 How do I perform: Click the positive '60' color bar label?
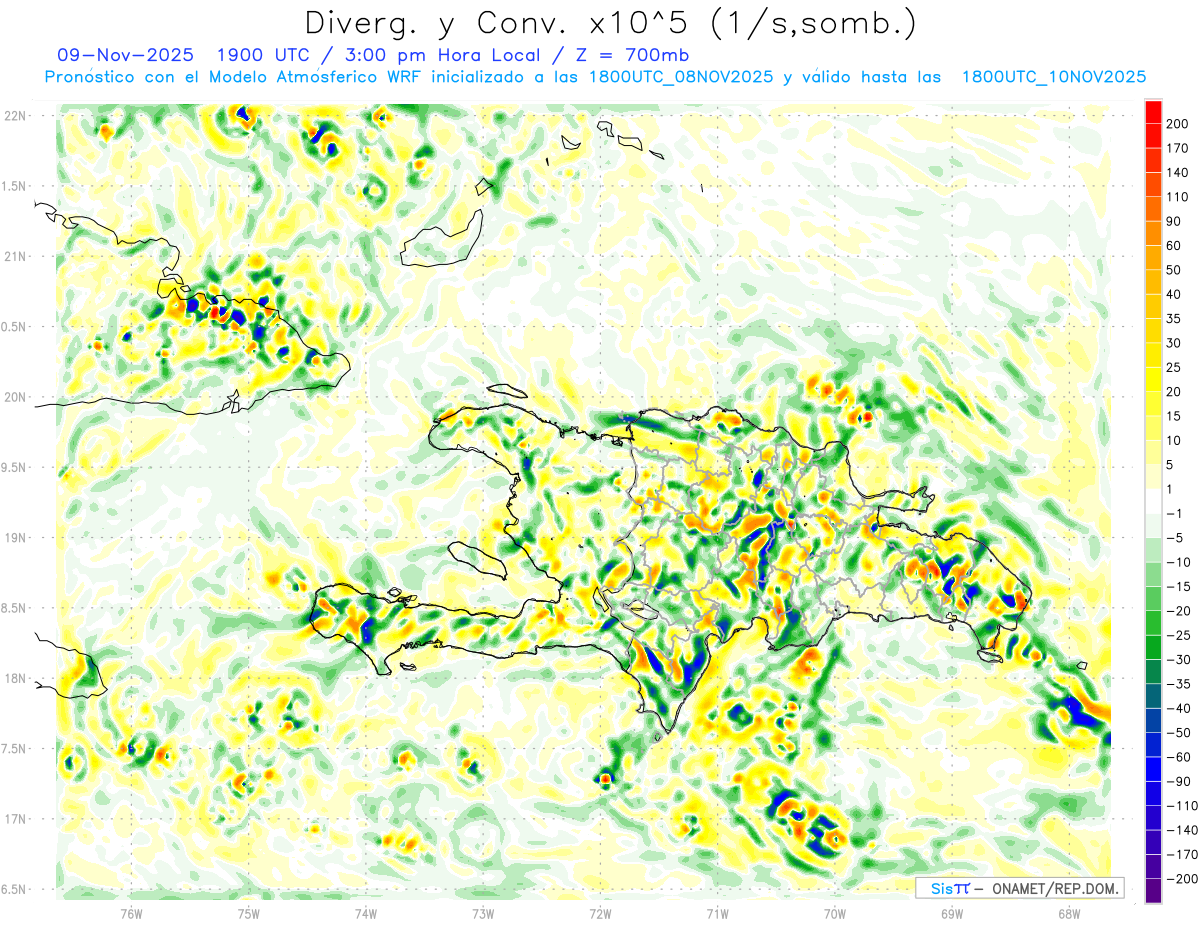(1174, 246)
